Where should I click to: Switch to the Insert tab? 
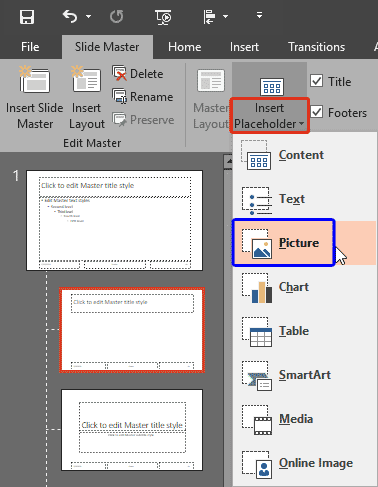pos(244,47)
